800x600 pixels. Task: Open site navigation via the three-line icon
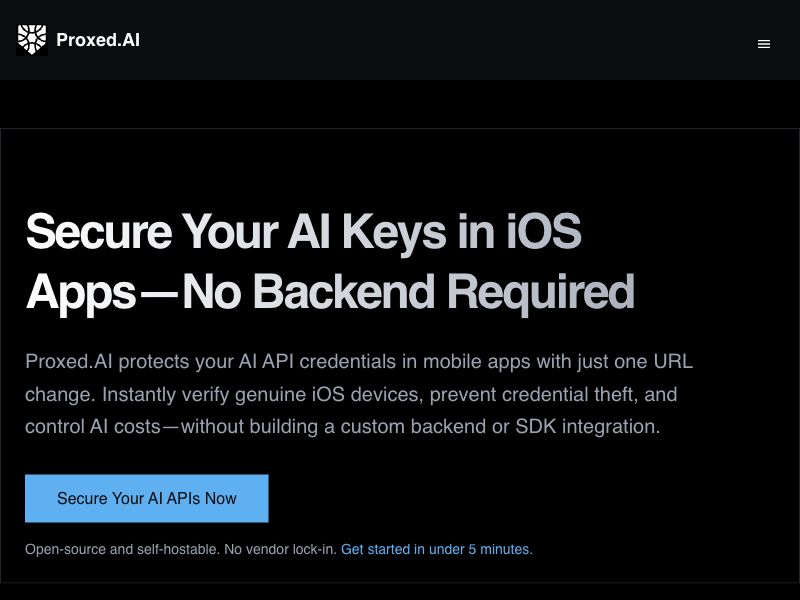click(764, 44)
